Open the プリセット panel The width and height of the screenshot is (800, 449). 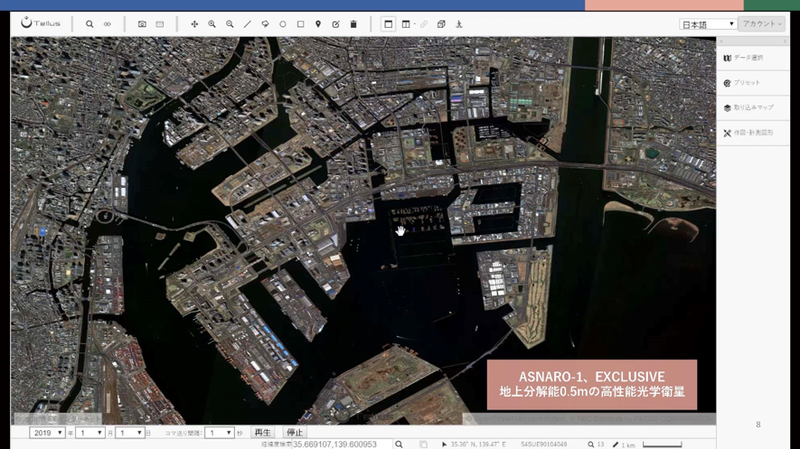(753, 83)
